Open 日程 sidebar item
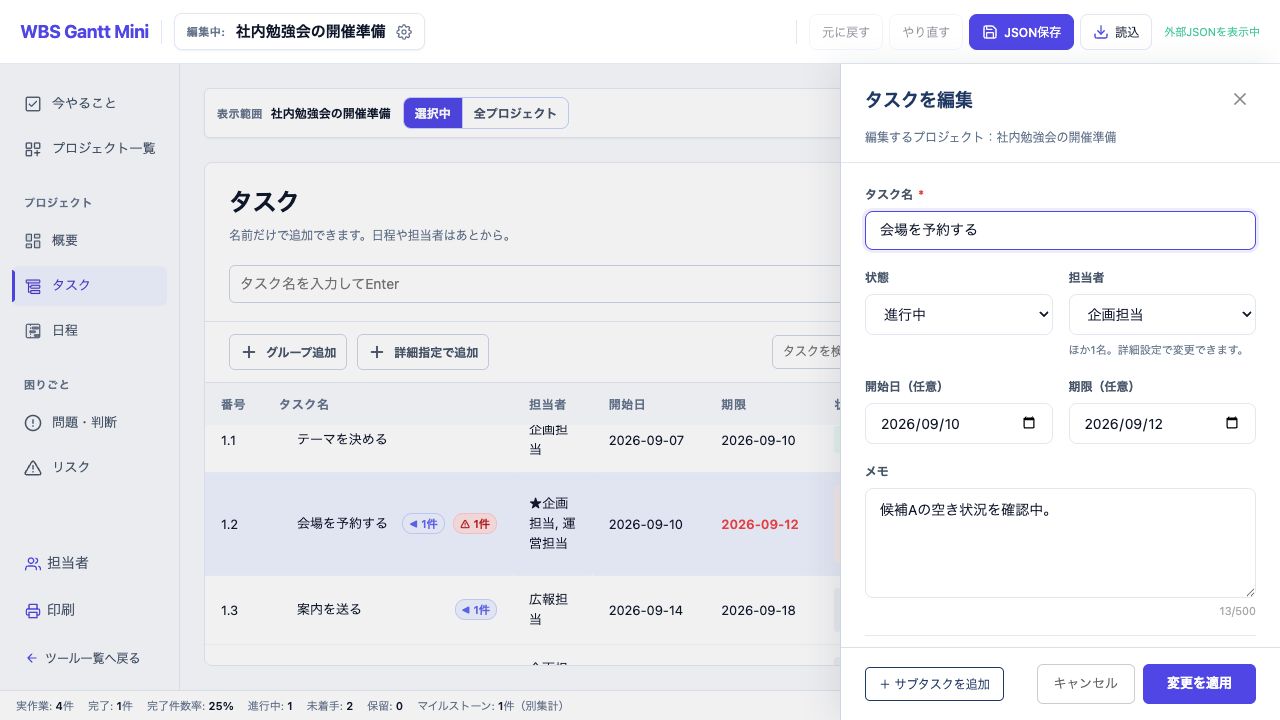 pyautogui.click(x=89, y=330)
